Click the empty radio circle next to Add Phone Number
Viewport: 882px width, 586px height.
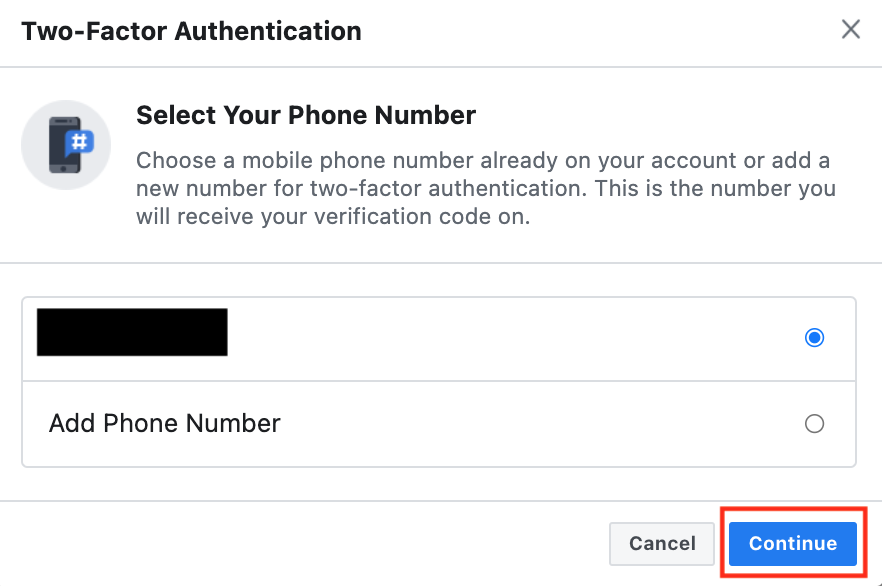(x=814, y=423)
